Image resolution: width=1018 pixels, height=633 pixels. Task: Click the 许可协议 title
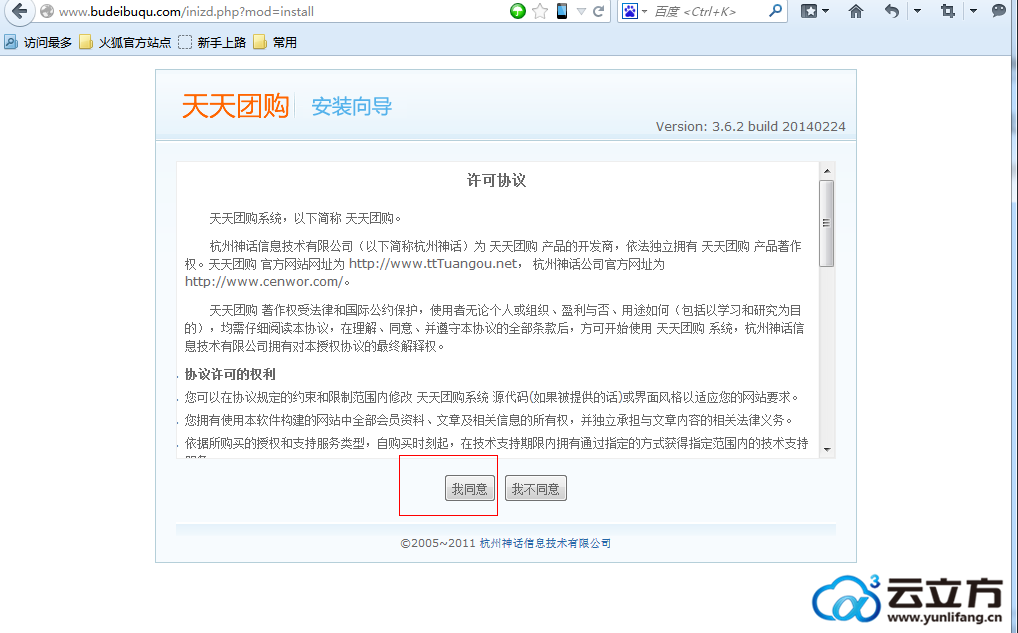pos(497,180)
